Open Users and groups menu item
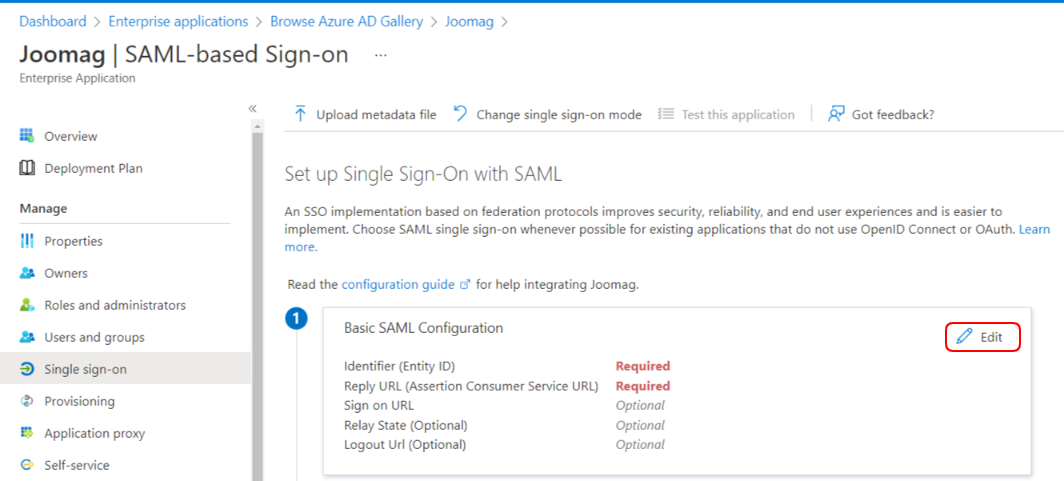 (x=94, y=337)
